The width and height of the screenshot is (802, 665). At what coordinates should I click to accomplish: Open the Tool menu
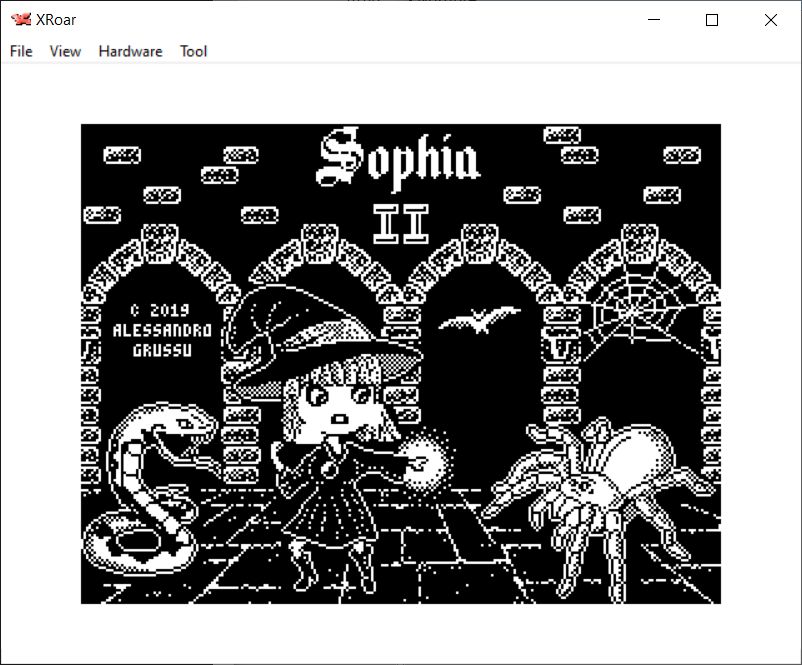(193, 51)
